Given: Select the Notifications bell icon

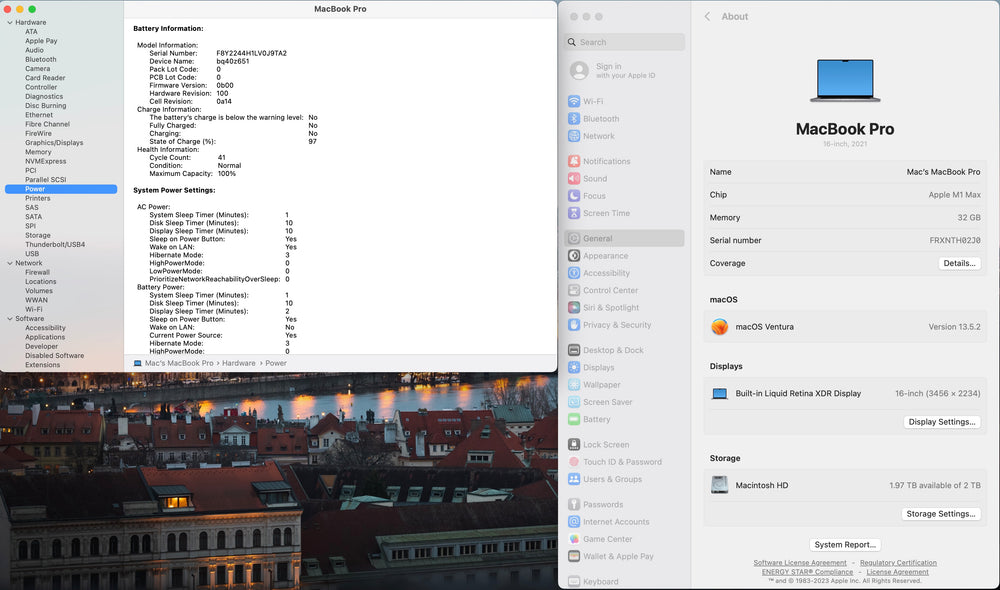Looking at the screenshot, I should (574, 161).
